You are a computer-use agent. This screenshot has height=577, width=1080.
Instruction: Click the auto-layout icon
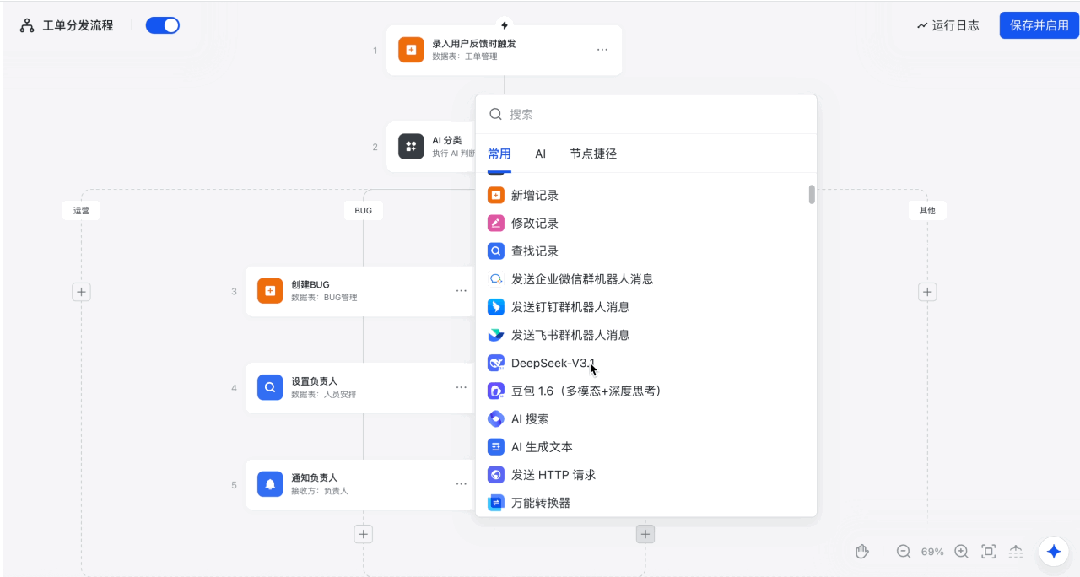1016,551
